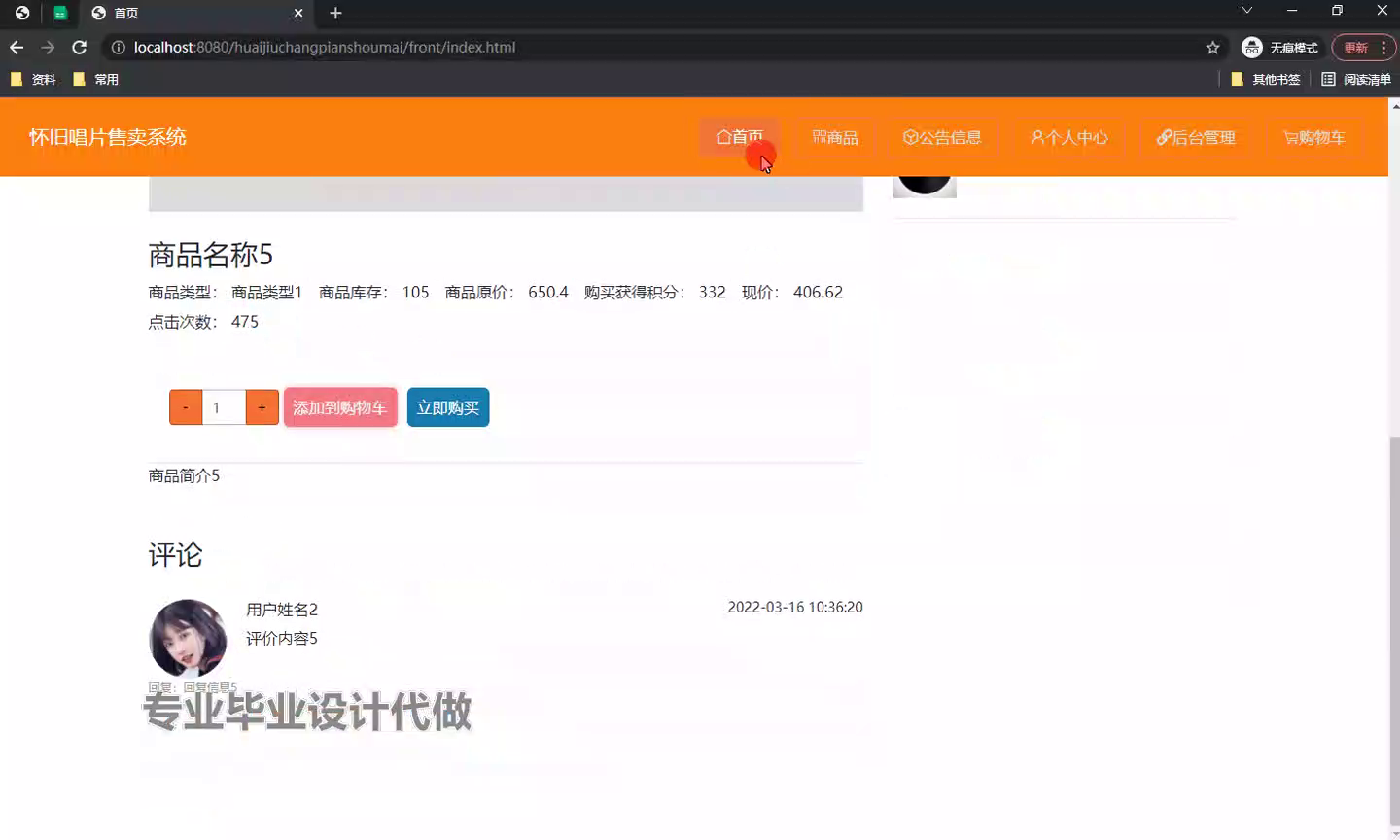The image size is (1400, 840).
Task: Click the 购买获得积分 332 value
Action: pos(713,292)
